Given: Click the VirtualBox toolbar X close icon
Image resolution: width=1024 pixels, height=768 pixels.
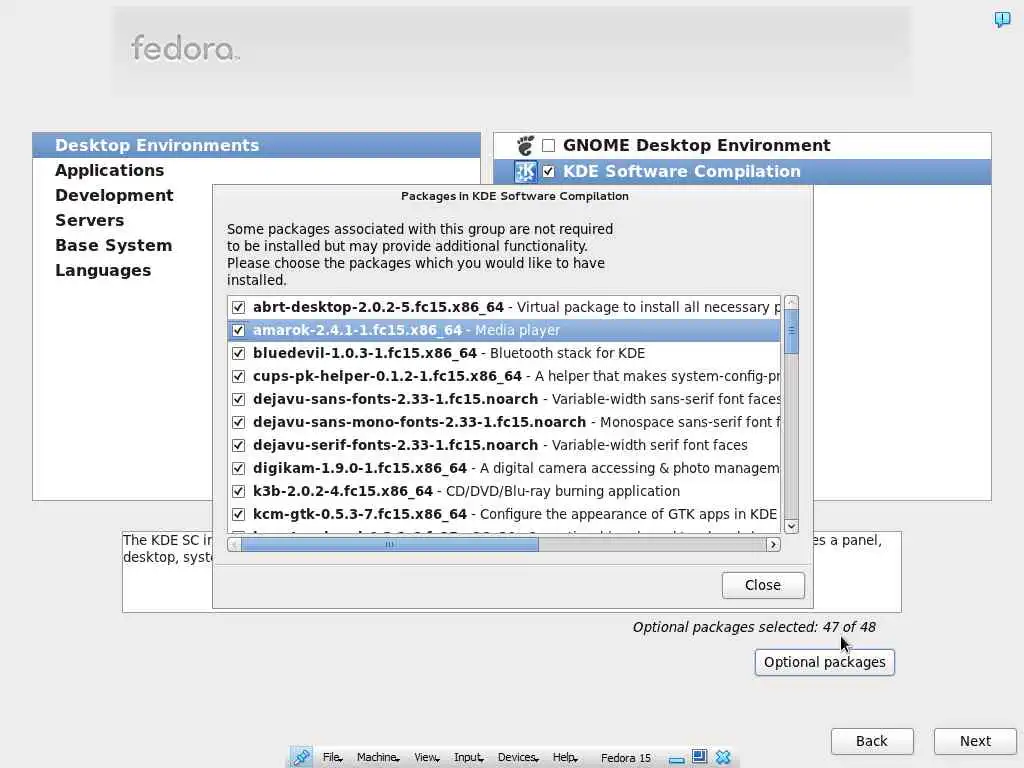Looking at the screenshot, I should point(723,757).
